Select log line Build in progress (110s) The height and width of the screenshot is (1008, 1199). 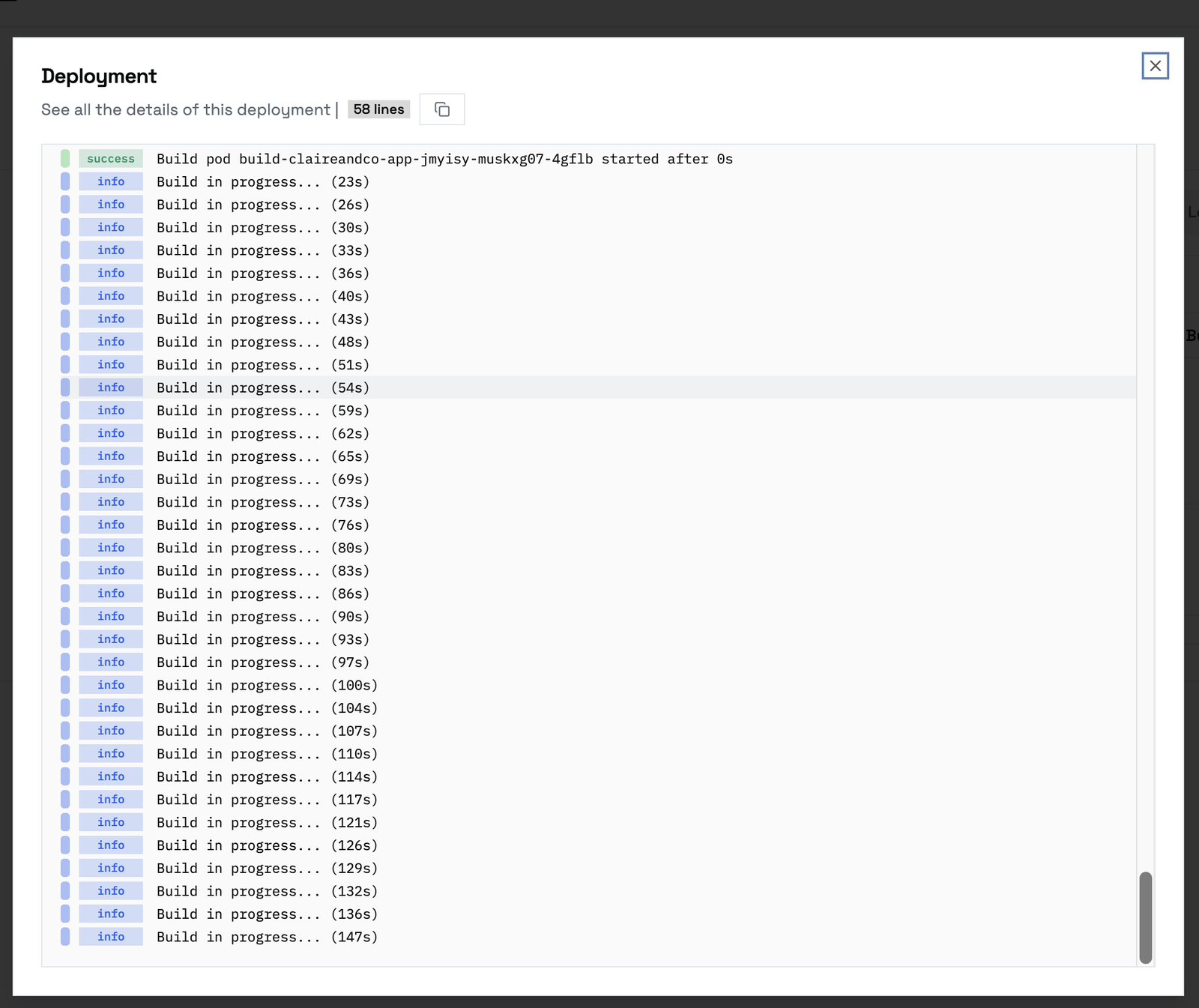[589, 753]
